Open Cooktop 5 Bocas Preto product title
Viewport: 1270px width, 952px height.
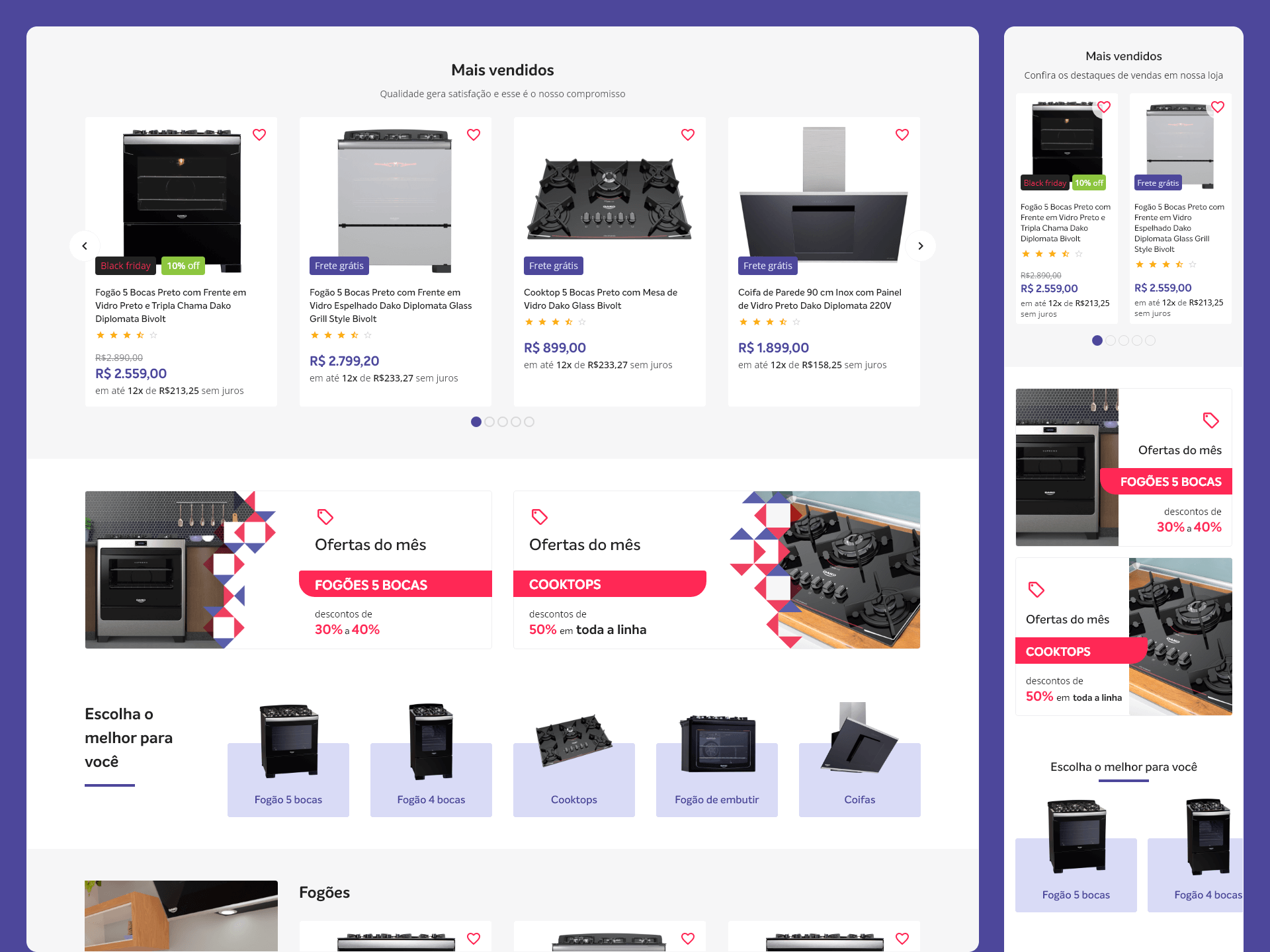pos(601,299)
